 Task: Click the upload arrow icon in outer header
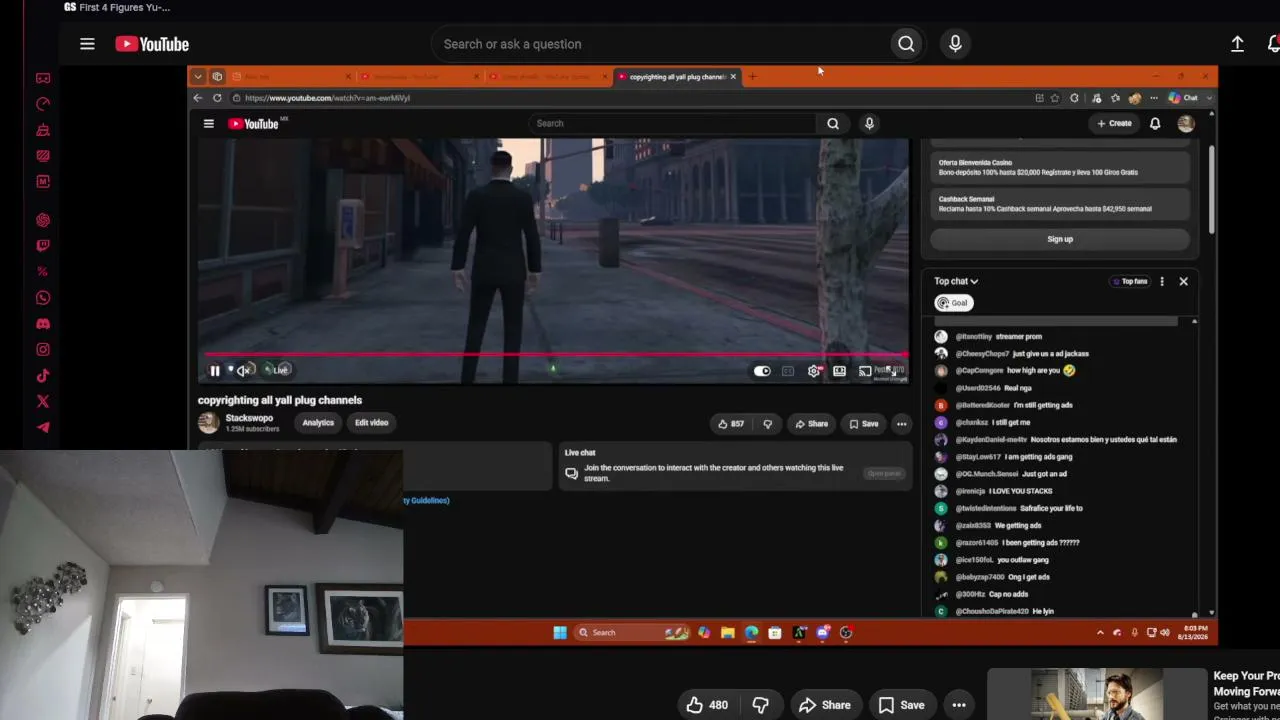click(x=1237, y=44)
